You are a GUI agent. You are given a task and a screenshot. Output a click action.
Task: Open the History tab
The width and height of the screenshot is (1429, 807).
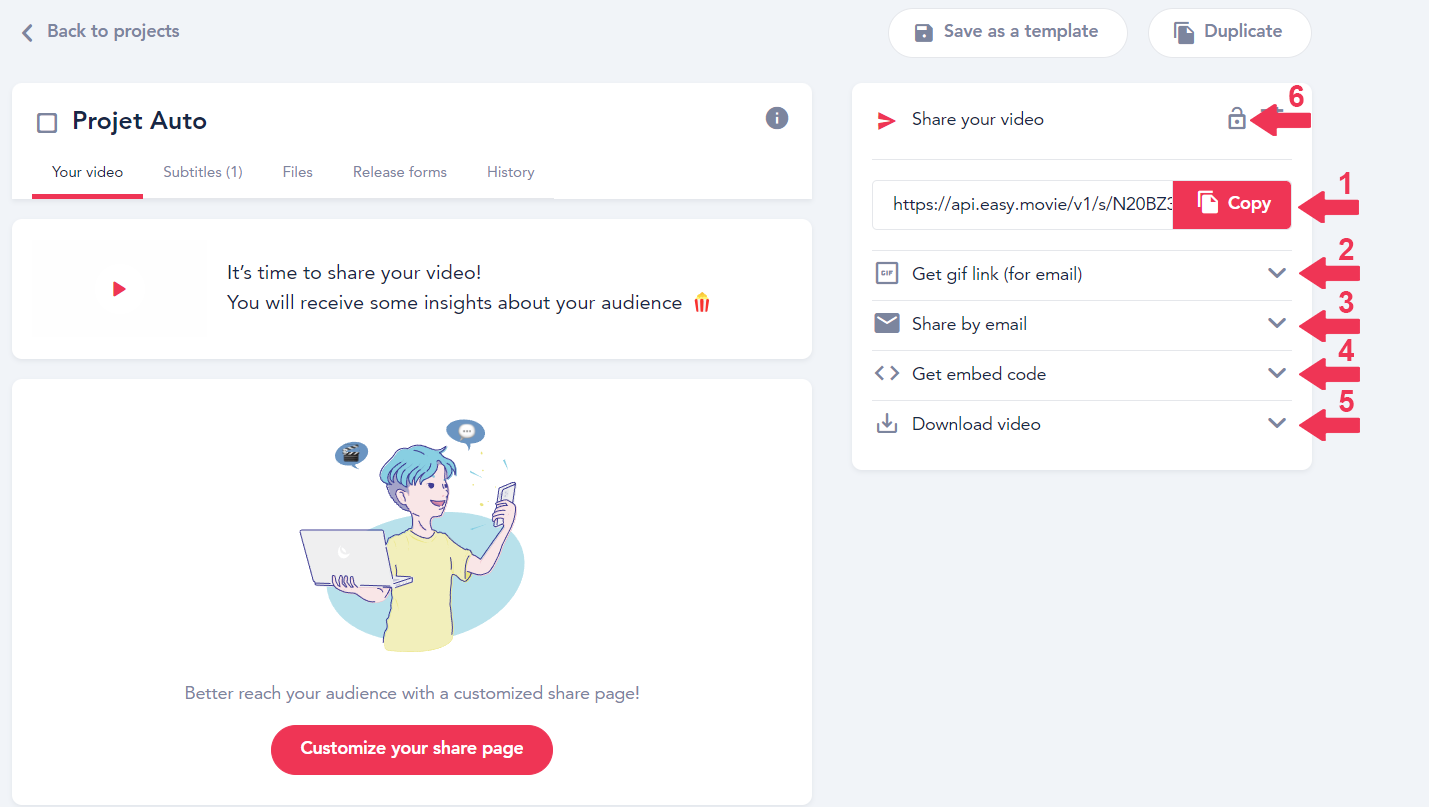click(511, 172)
